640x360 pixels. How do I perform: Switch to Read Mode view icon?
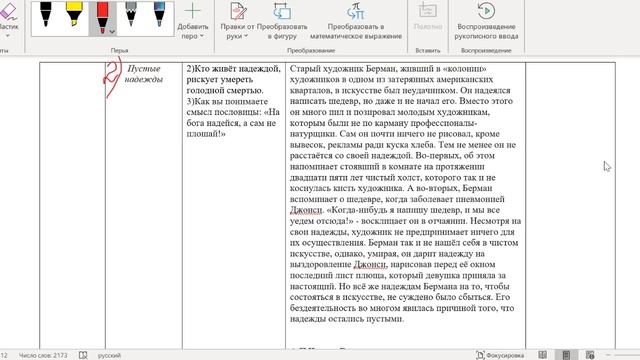542,355
